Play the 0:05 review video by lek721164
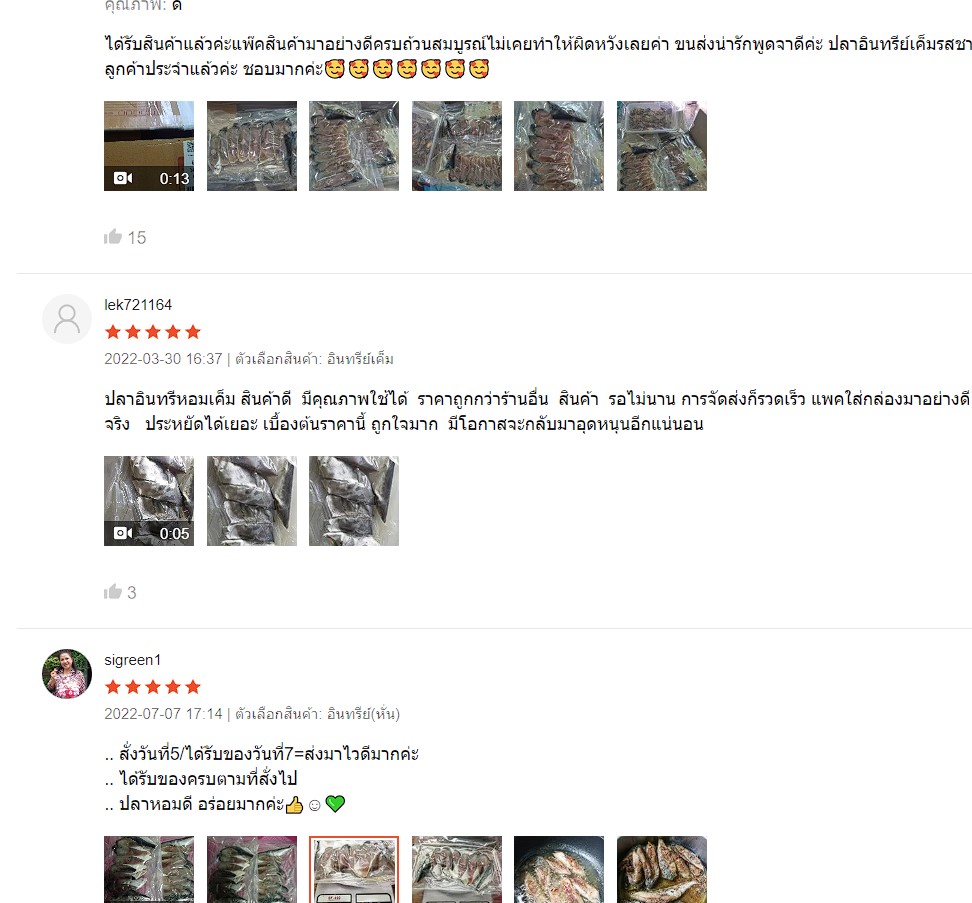The width and height of the screenshot is (972, 903). pos(149,501)
